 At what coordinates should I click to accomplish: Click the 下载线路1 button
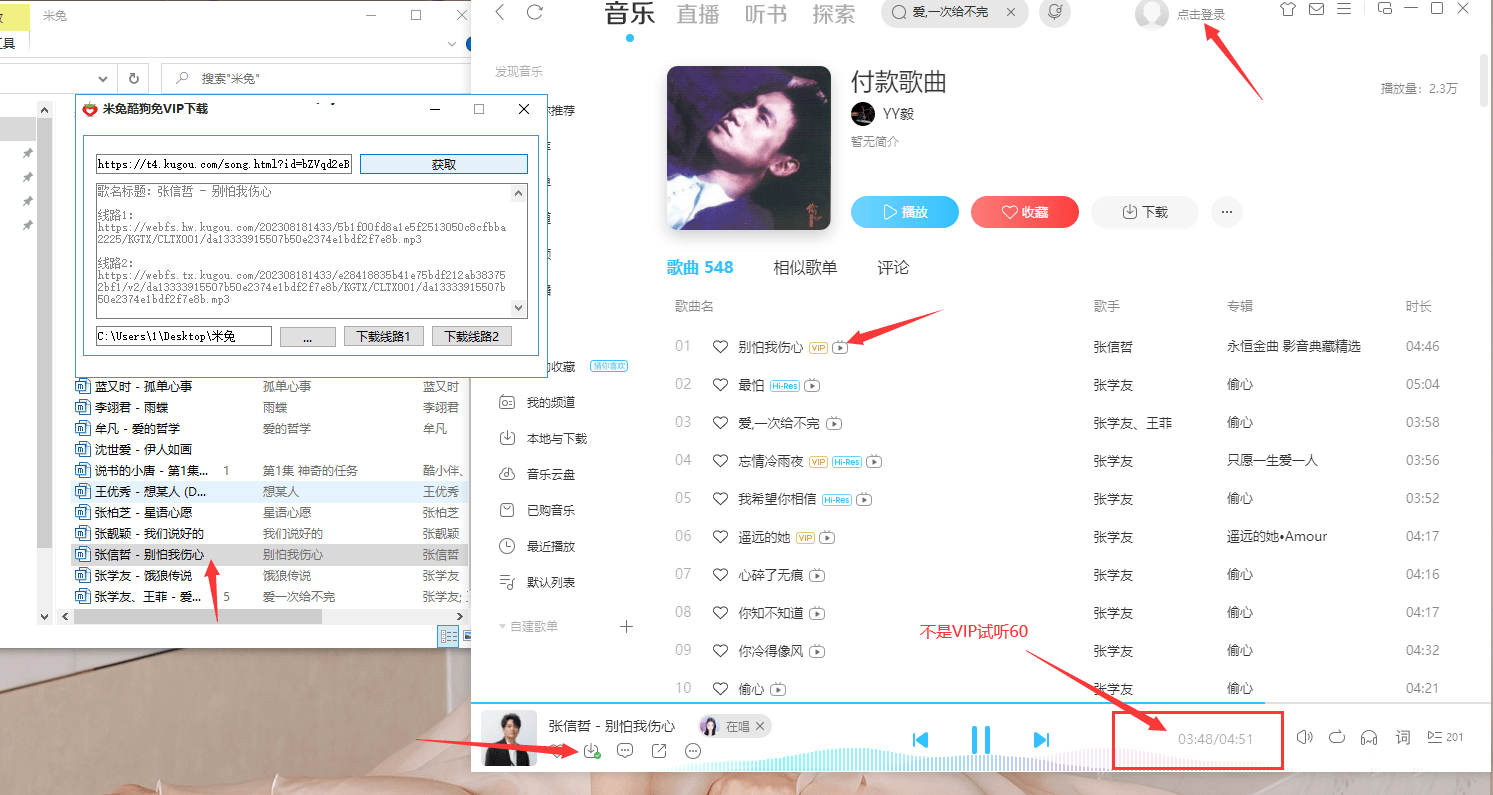tap(384, 336)
